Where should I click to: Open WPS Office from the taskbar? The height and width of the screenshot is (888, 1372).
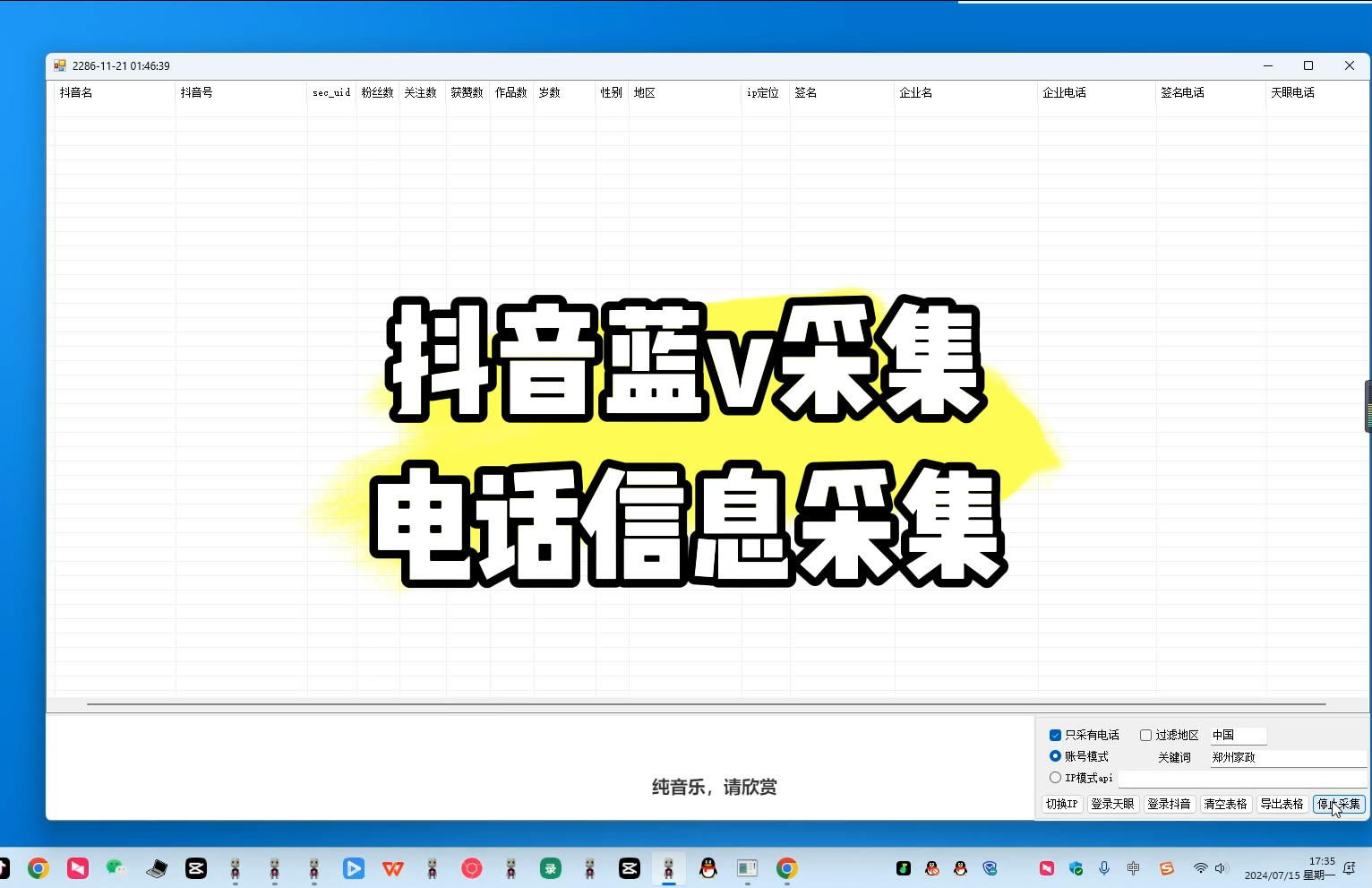[x=393, y=867]
